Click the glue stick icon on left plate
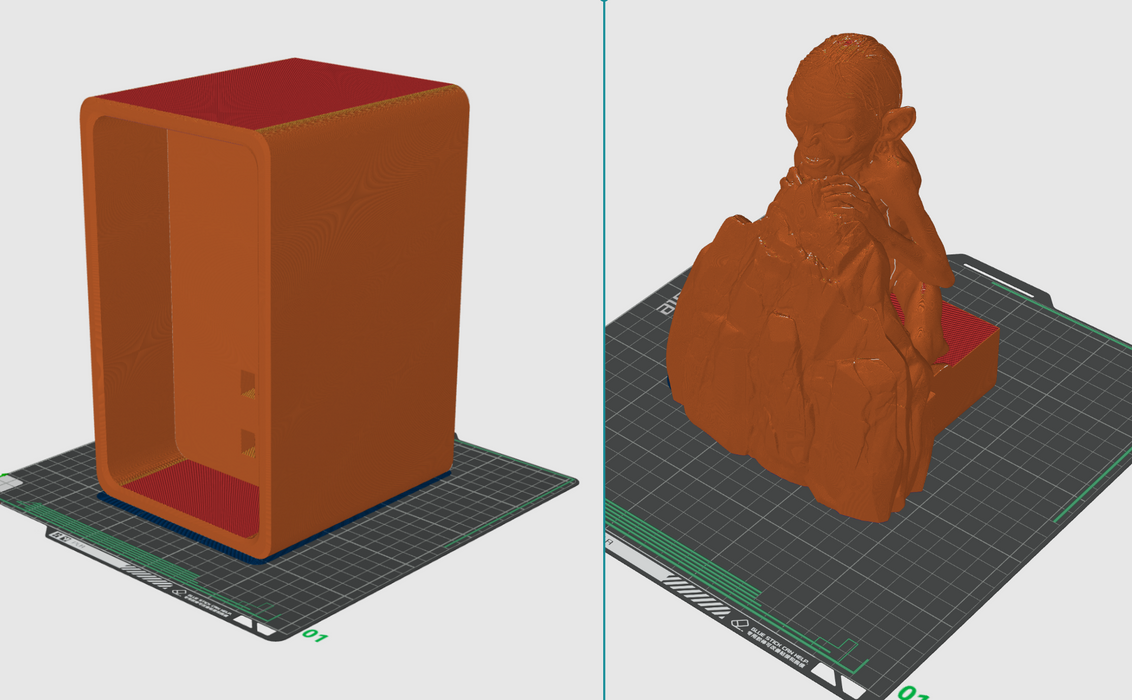Viewport: 1132px width, 700px height. point(179,594)
